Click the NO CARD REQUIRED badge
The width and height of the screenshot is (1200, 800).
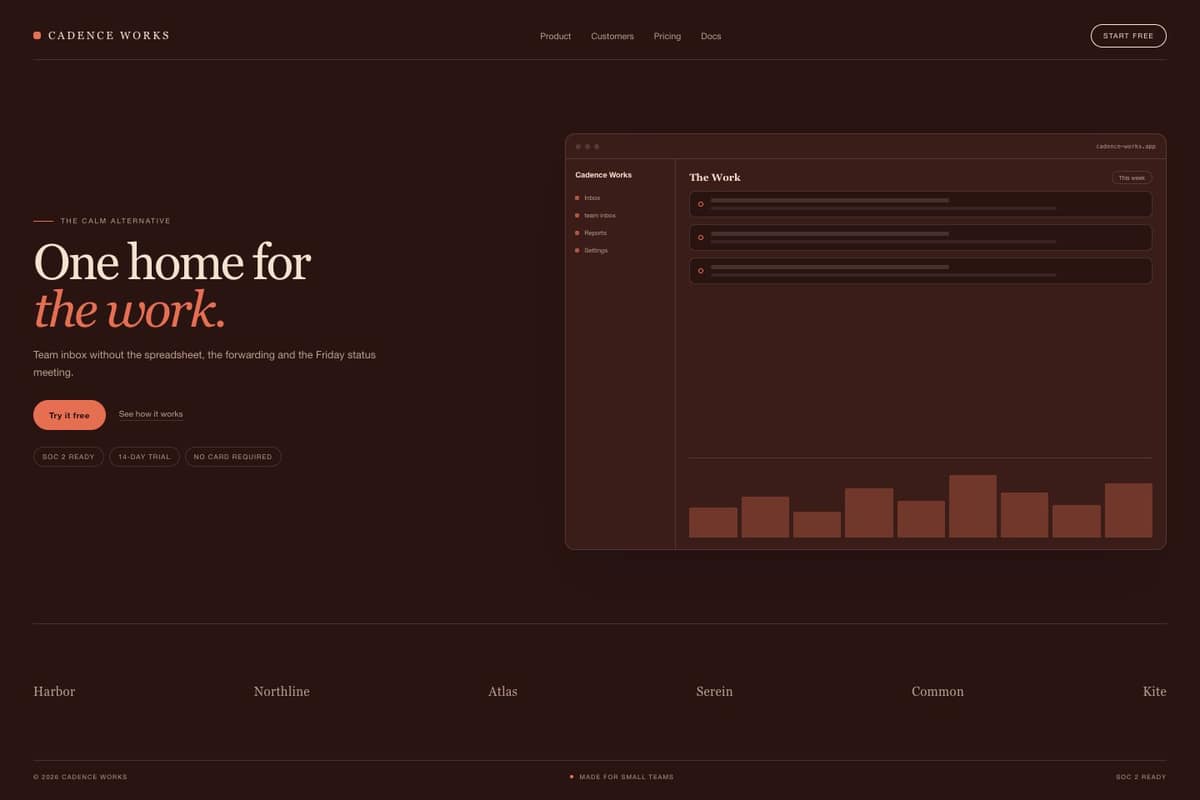point(233,457)
